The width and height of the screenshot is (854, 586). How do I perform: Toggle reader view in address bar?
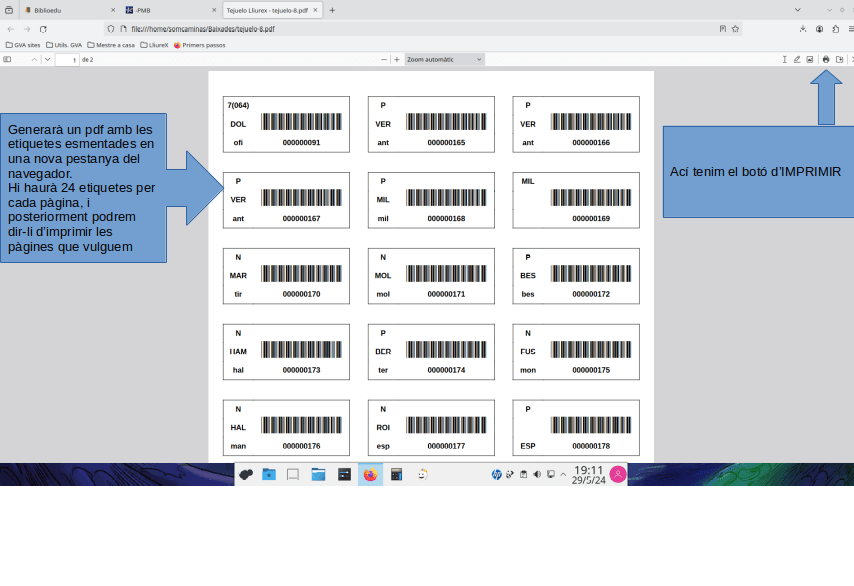click(723, 29)
